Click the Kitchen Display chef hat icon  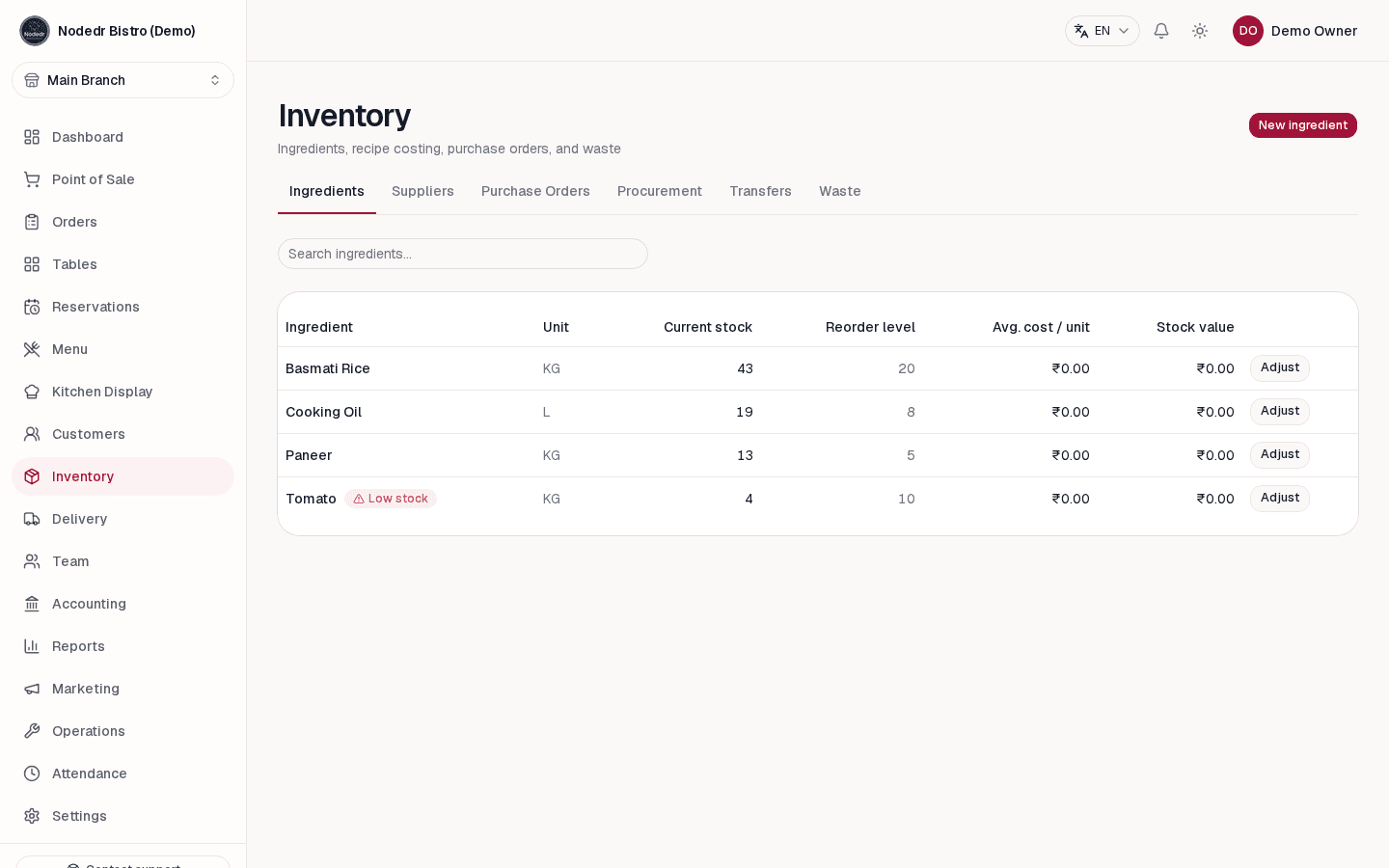click(x=32, y=392)
